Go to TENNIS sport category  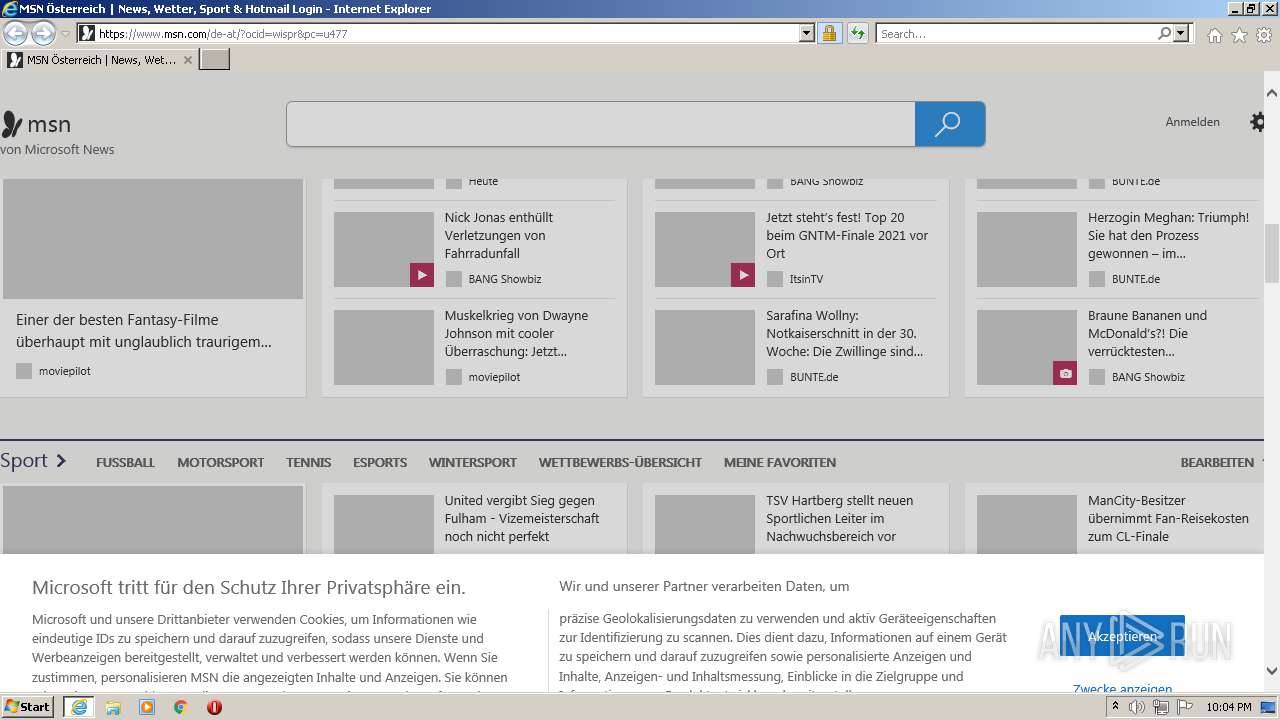pyautogui.click(x=308, y=462)
